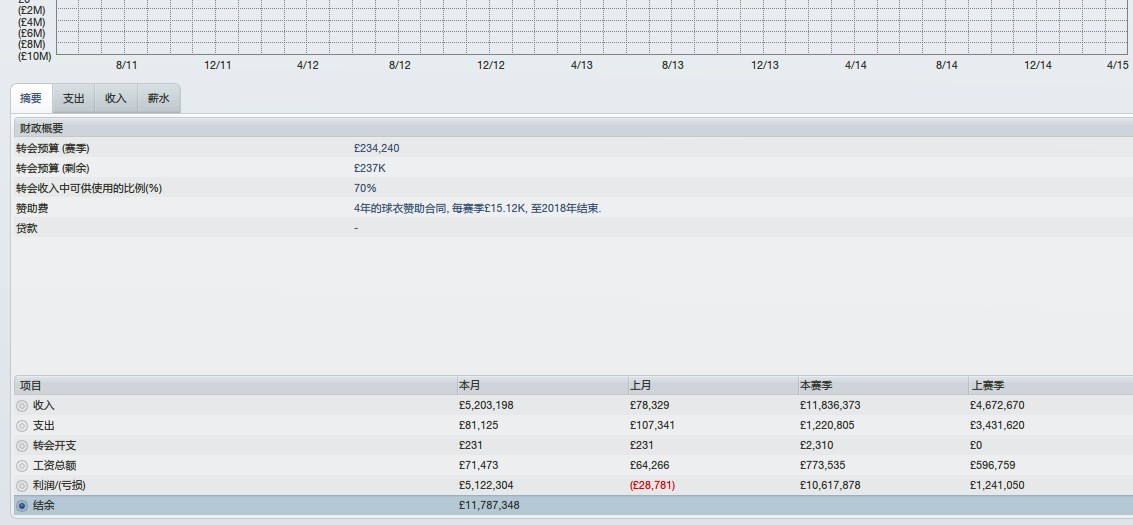Click last month income £78,329
The image size is (1133, 525).
click(650, 406)
